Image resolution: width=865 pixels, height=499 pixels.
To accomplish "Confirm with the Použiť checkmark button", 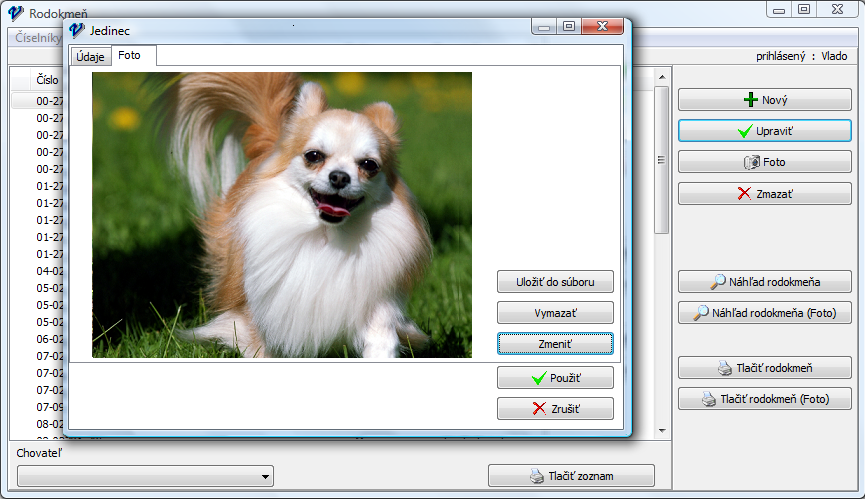I will tap(555, 378).
